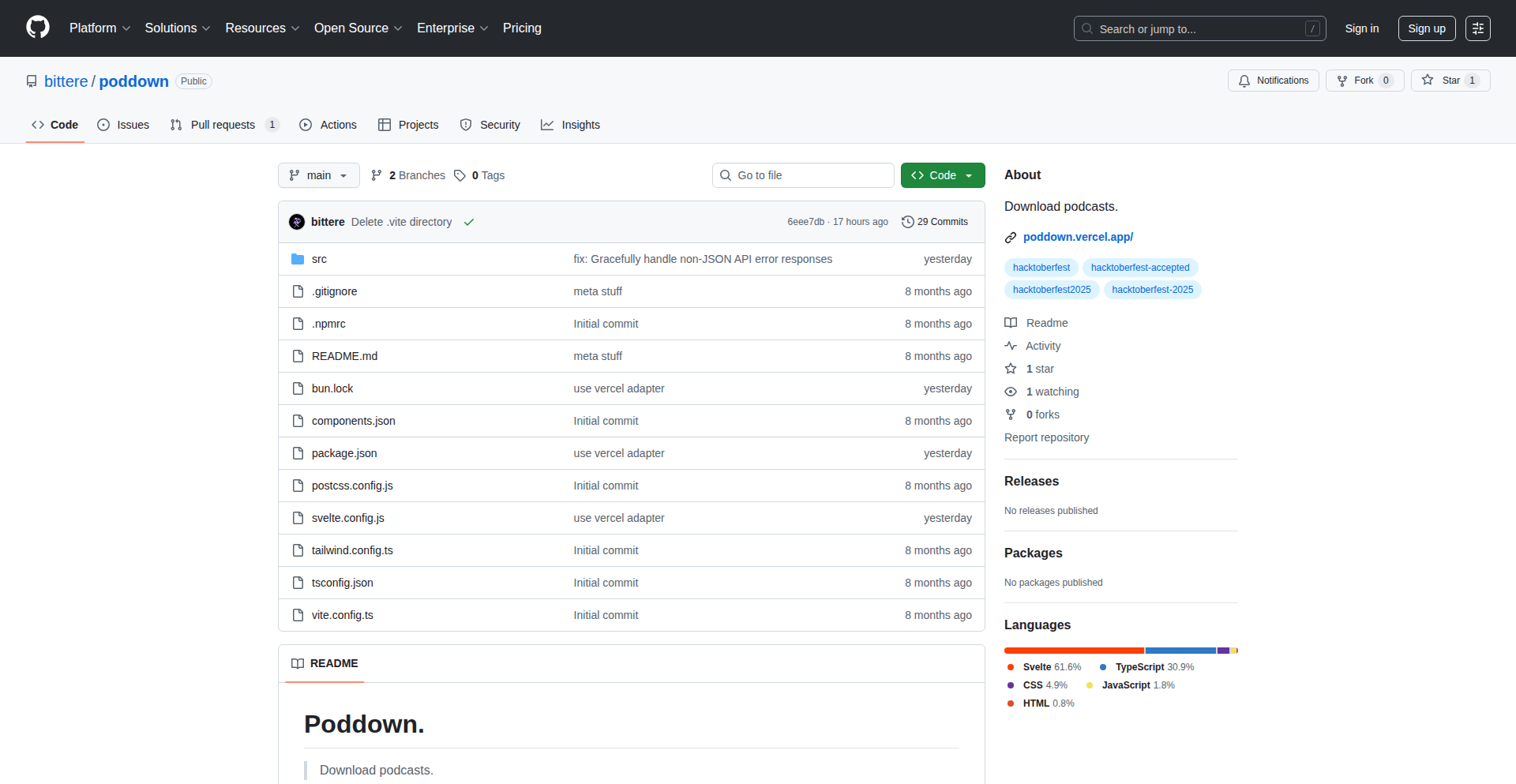Open the header appearance settings icon
Screen dimensions: 1516x784
tap(1477, 28)
